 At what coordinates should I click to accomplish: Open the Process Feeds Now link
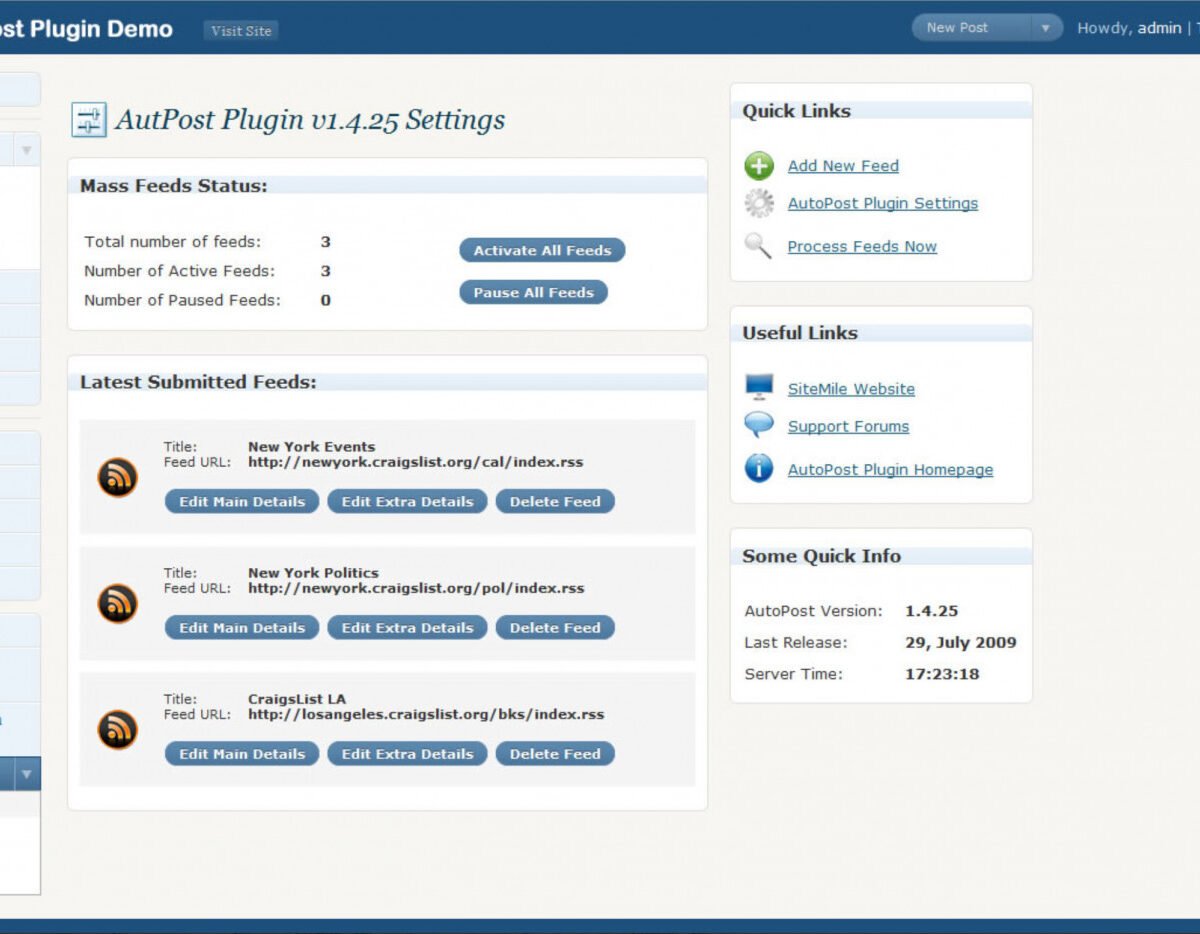tap(862, 247)
